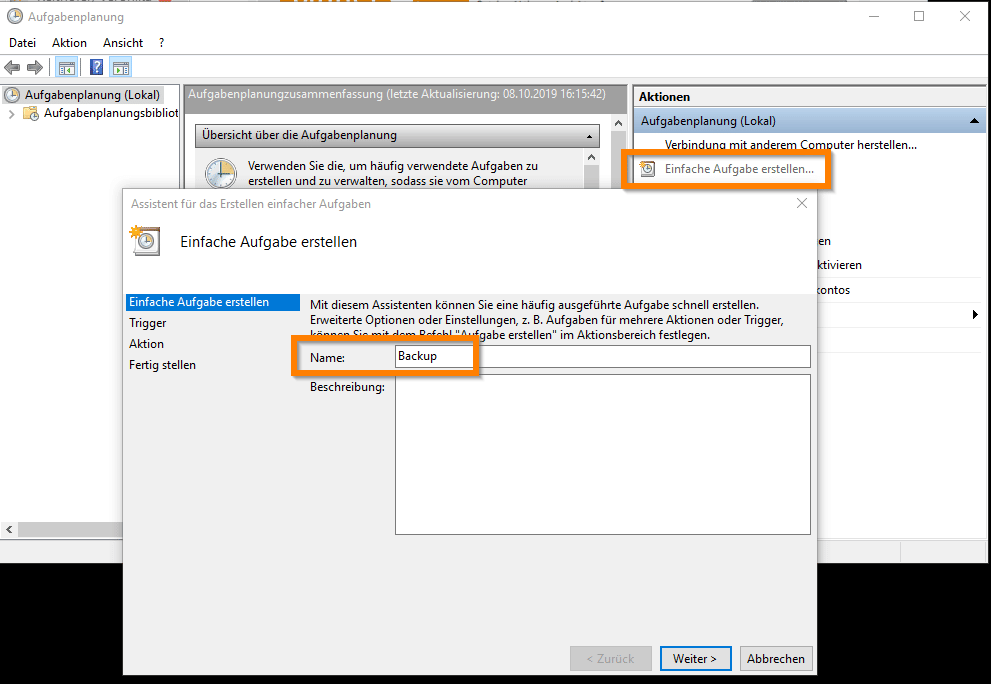Toggle the action pane toolbar icon
Viewport: 991px width, 684px height.
click(121, 68)
